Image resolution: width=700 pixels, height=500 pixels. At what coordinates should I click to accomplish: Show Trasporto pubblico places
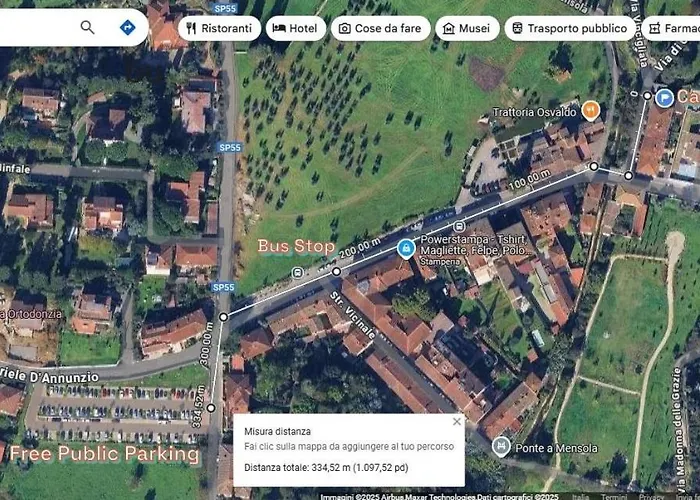point(570,29)
